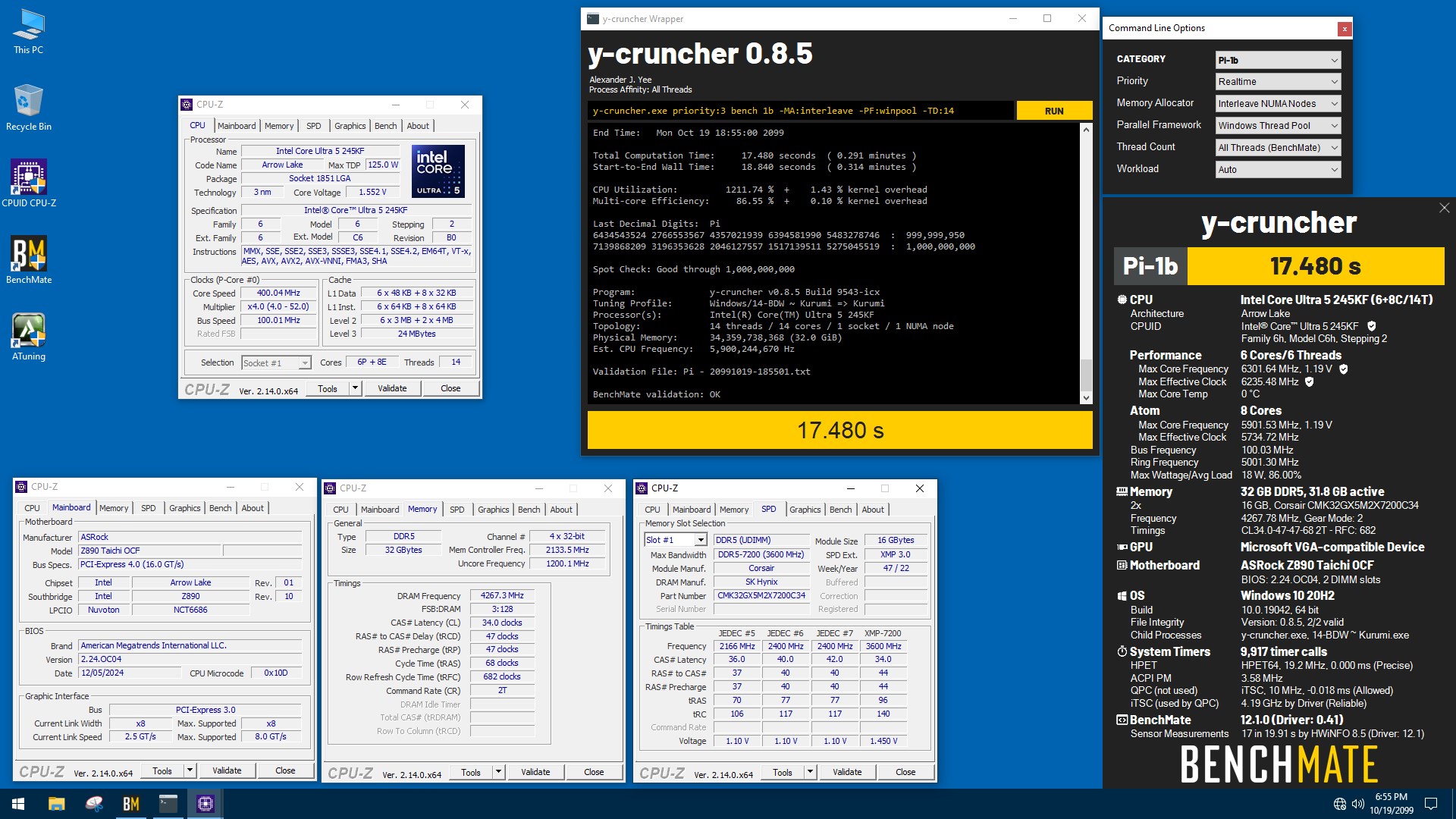
Task: Open the network tray icon
Action: 1340,804
